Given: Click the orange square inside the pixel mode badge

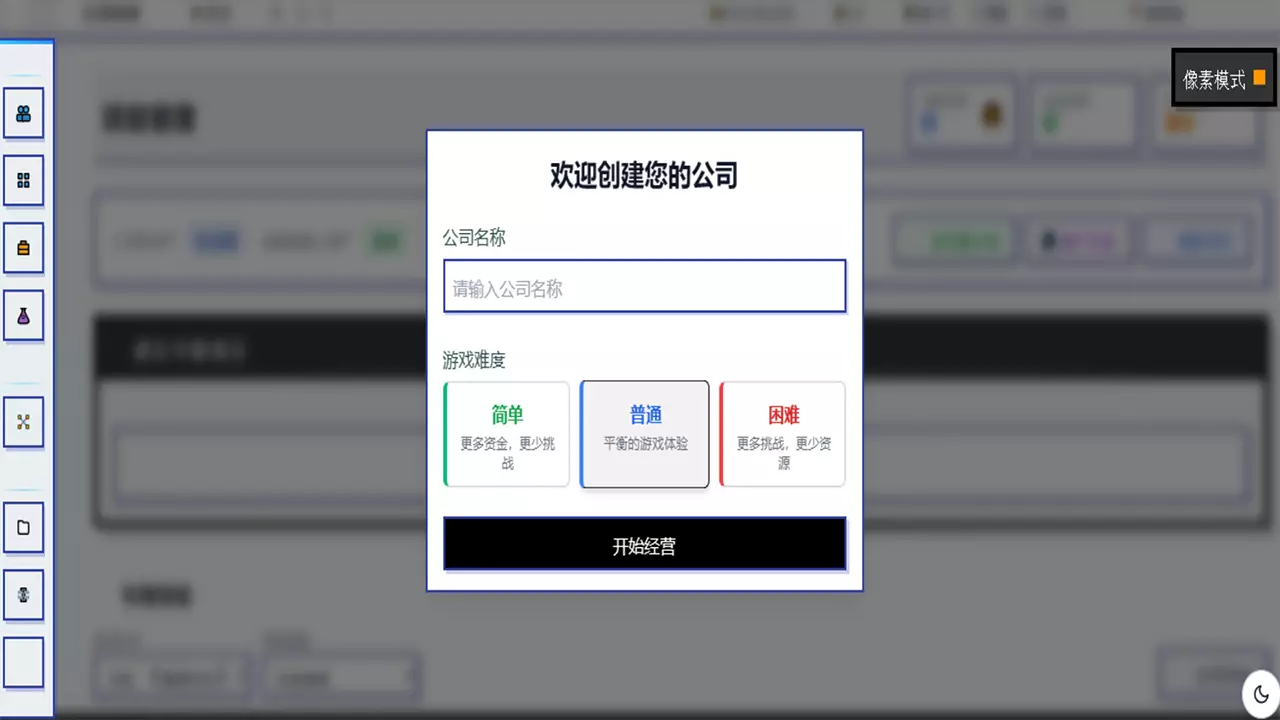Looking at the screenshot, I should click(x=1259, y=77).
